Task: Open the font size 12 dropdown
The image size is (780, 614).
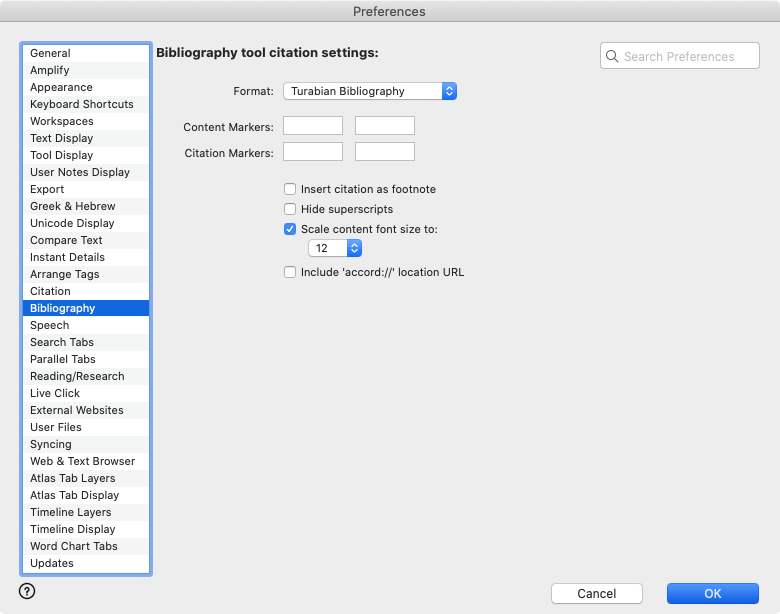Action: pos(335,248)
